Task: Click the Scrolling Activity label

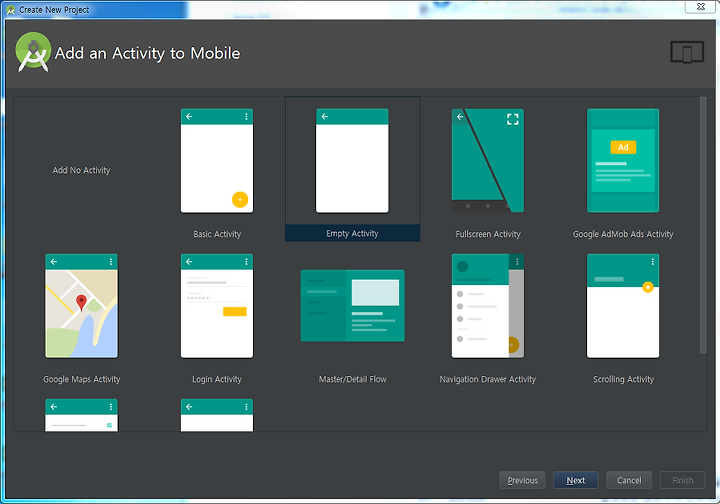Action: pyautogui.click(x=623, y=379)
